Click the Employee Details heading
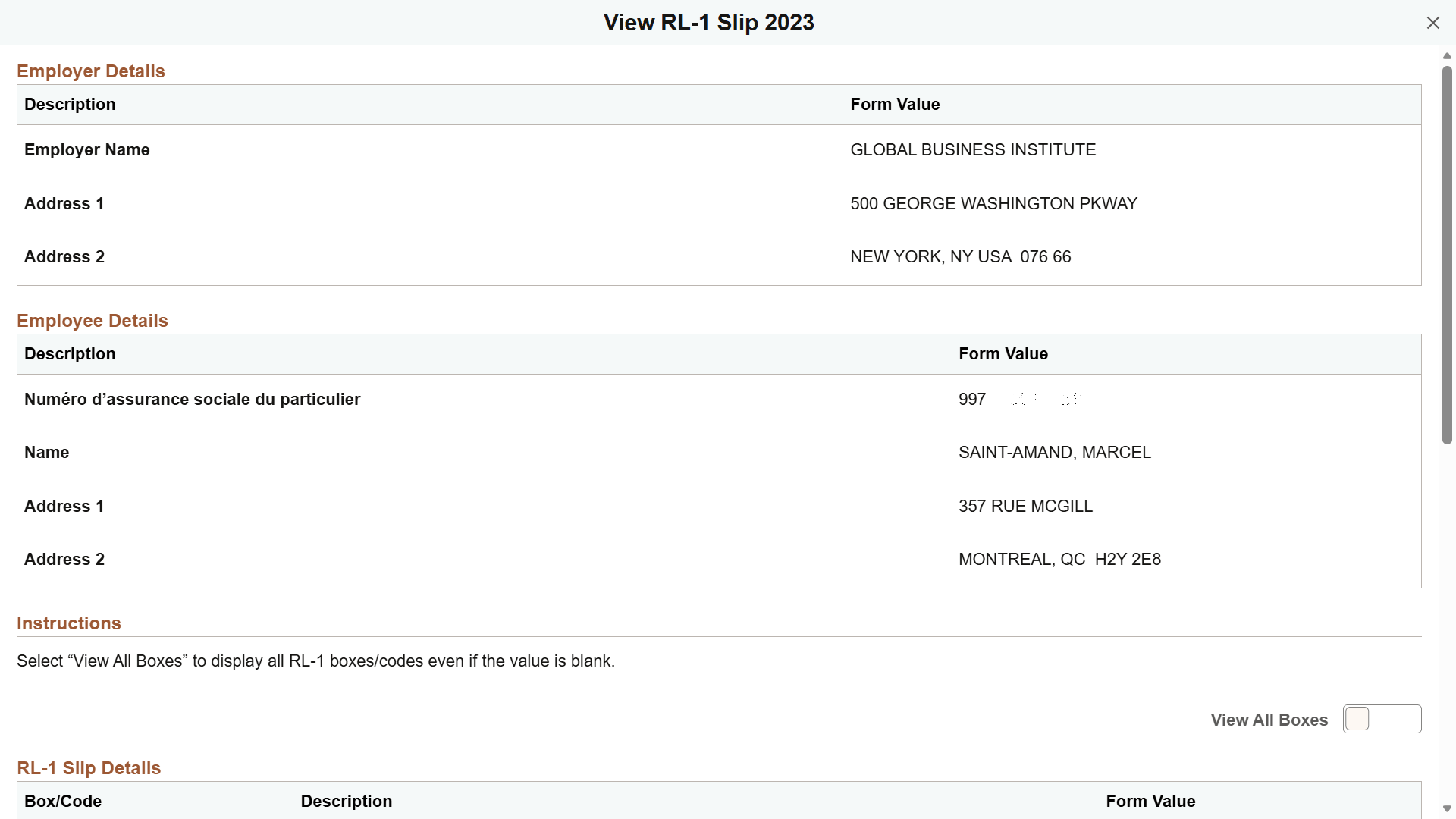The width and height of the screenshot is (1456, 819). coord(92,320)
